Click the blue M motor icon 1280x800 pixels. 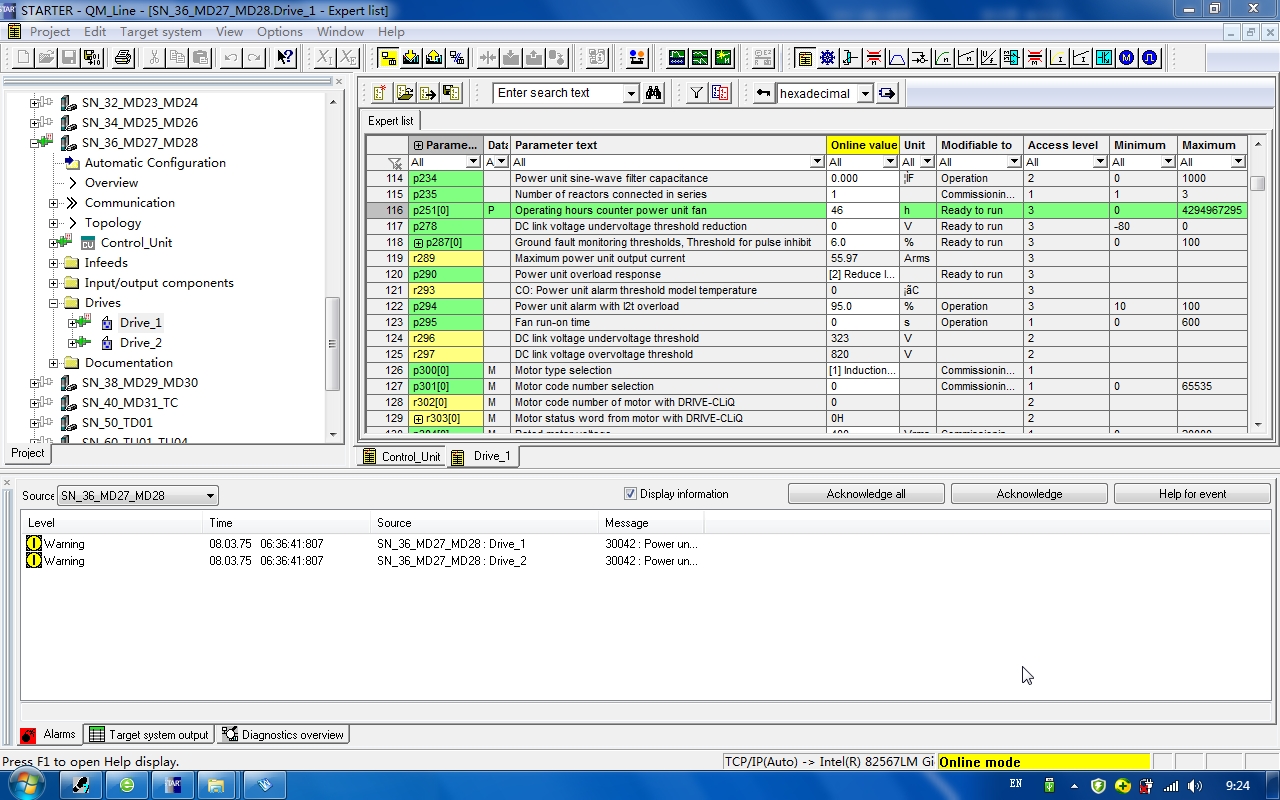pos(1127,58)
